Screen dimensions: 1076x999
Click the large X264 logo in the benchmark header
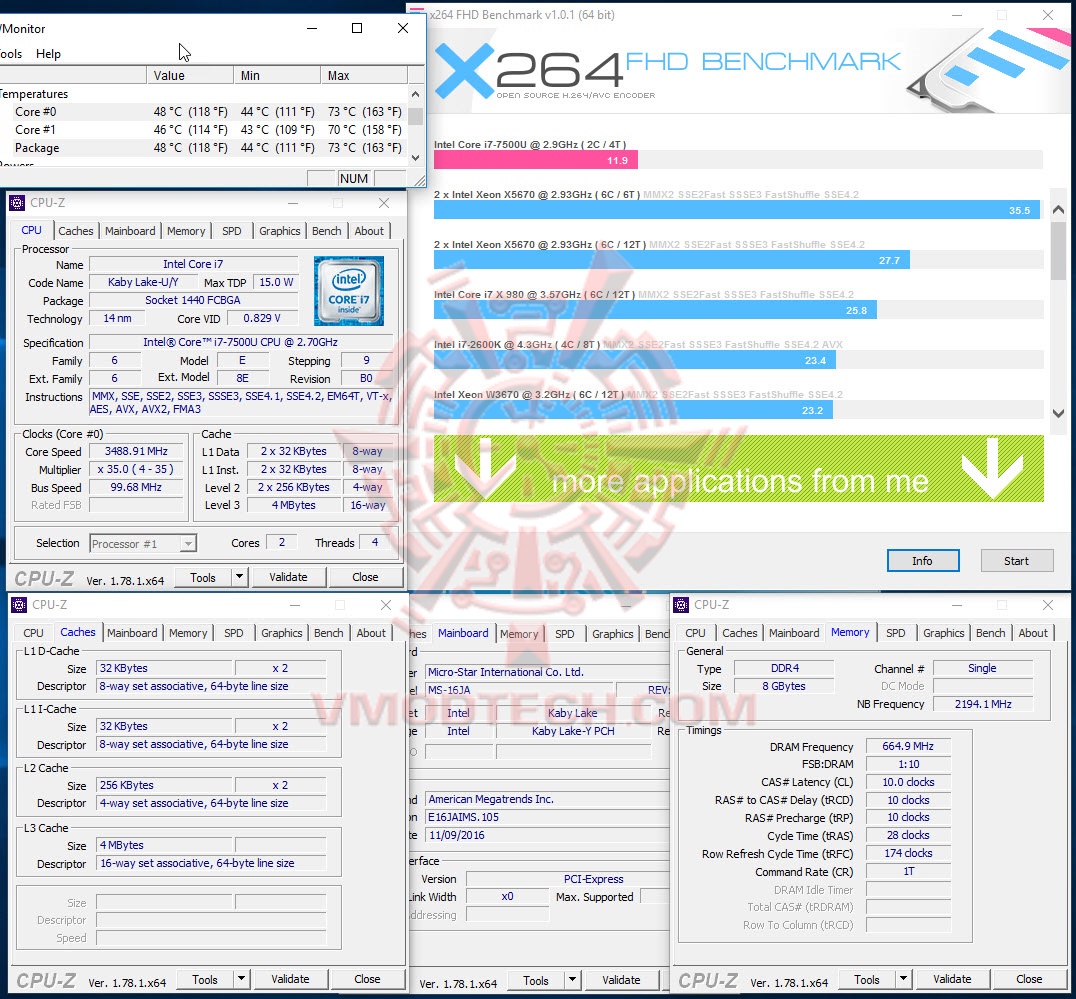click(x=528, y=71)
